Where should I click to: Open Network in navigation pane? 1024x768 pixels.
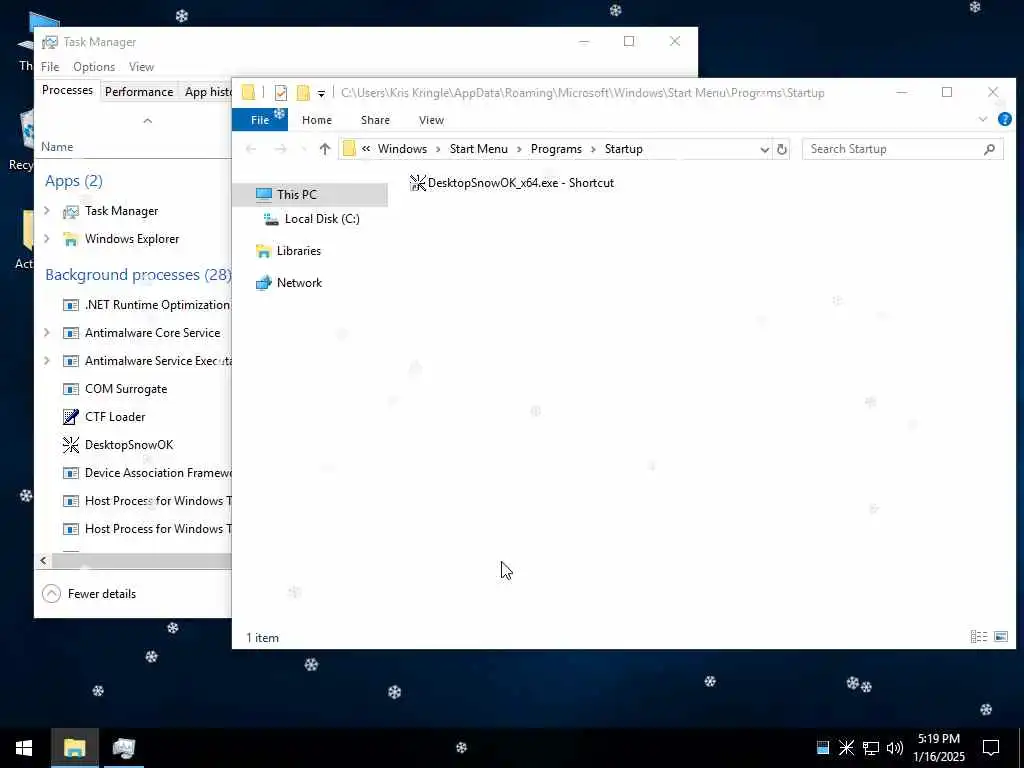pos(298,283)
